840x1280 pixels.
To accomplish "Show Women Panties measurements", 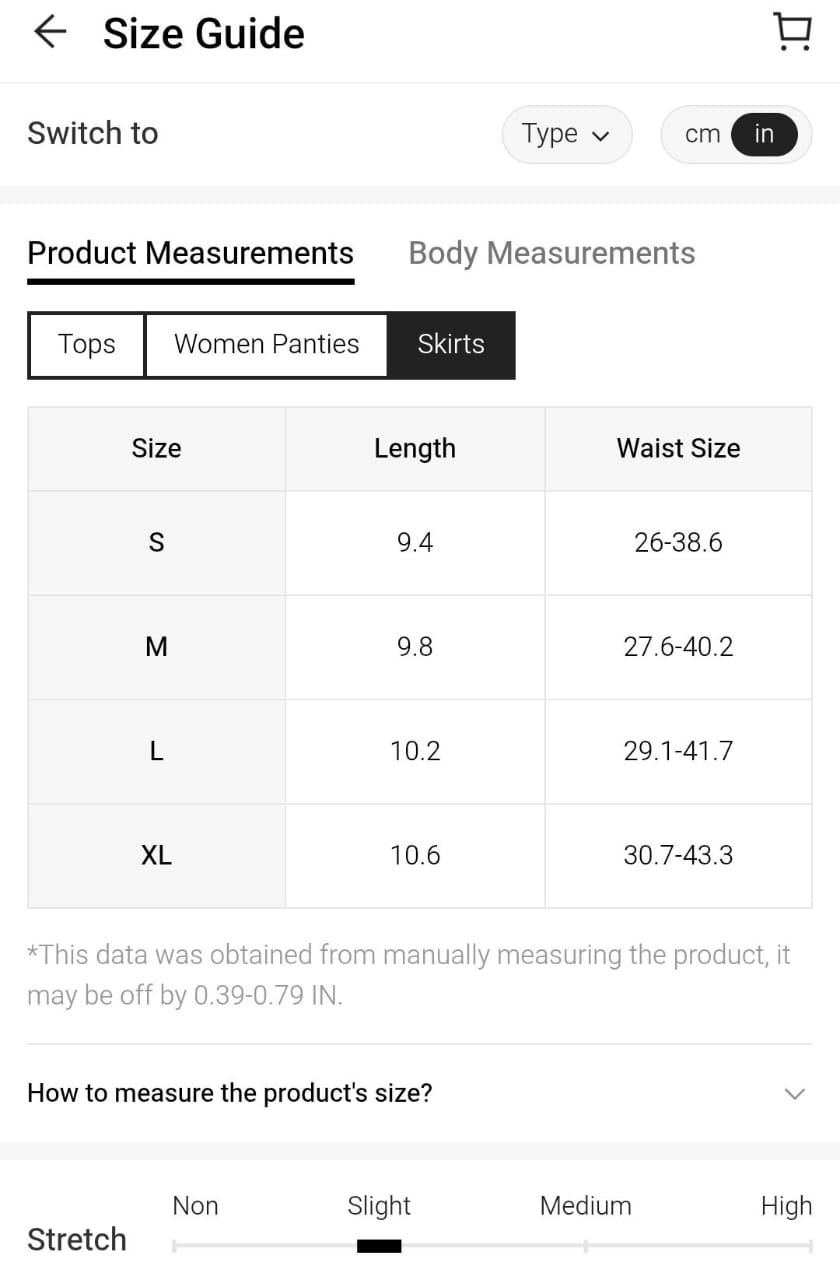I will (266, 345).
